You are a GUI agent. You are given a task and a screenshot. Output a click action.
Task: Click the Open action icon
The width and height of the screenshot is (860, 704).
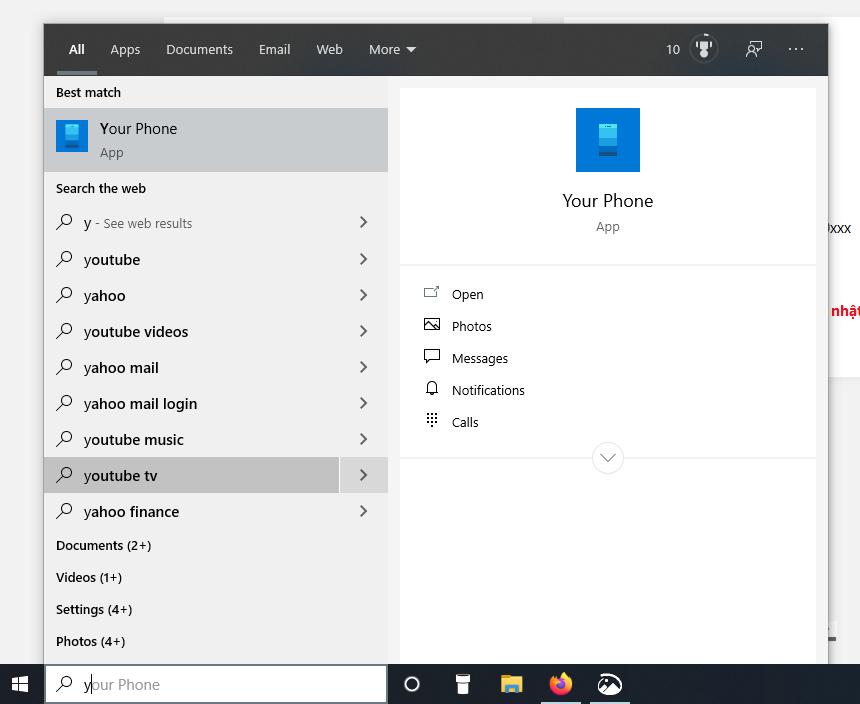pyautogui.click(x=432, y=293)
